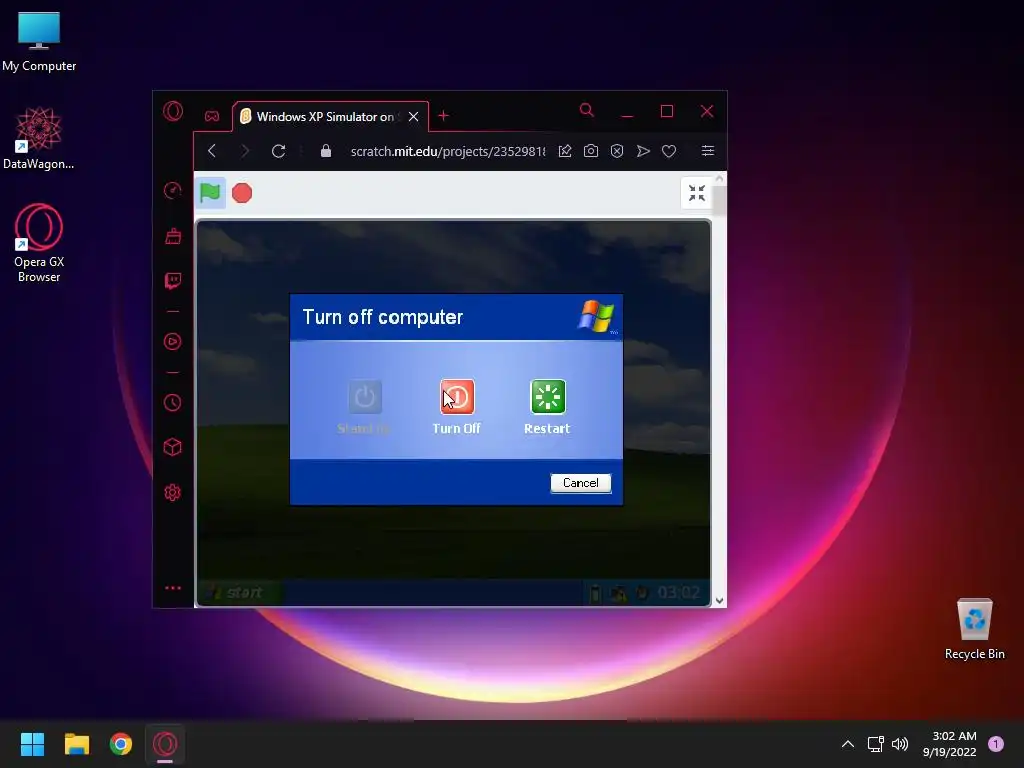The width and height of the screenshot is (1024, 768).
Task: Open GX Corner gamepad icon
Action: click(212, 116)
